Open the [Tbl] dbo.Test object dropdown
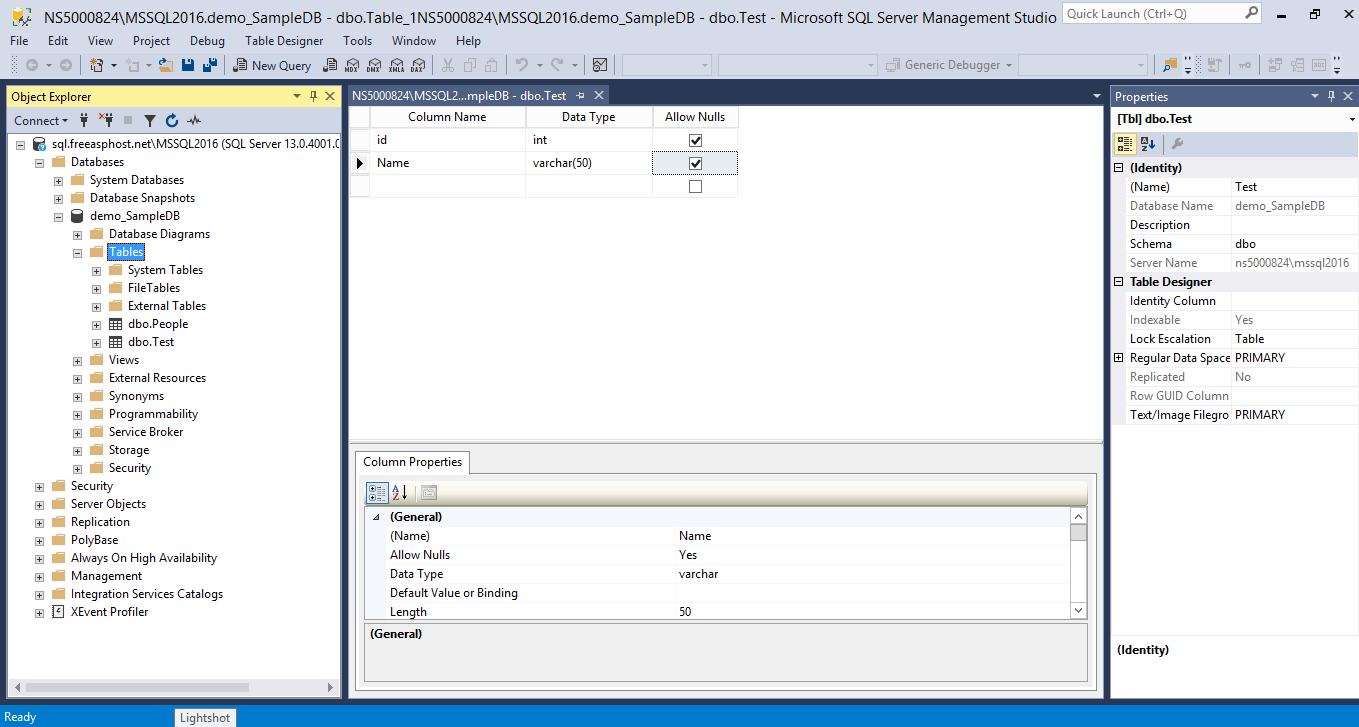Screen dimensions: 1359x727 (x=1351, y=119)
